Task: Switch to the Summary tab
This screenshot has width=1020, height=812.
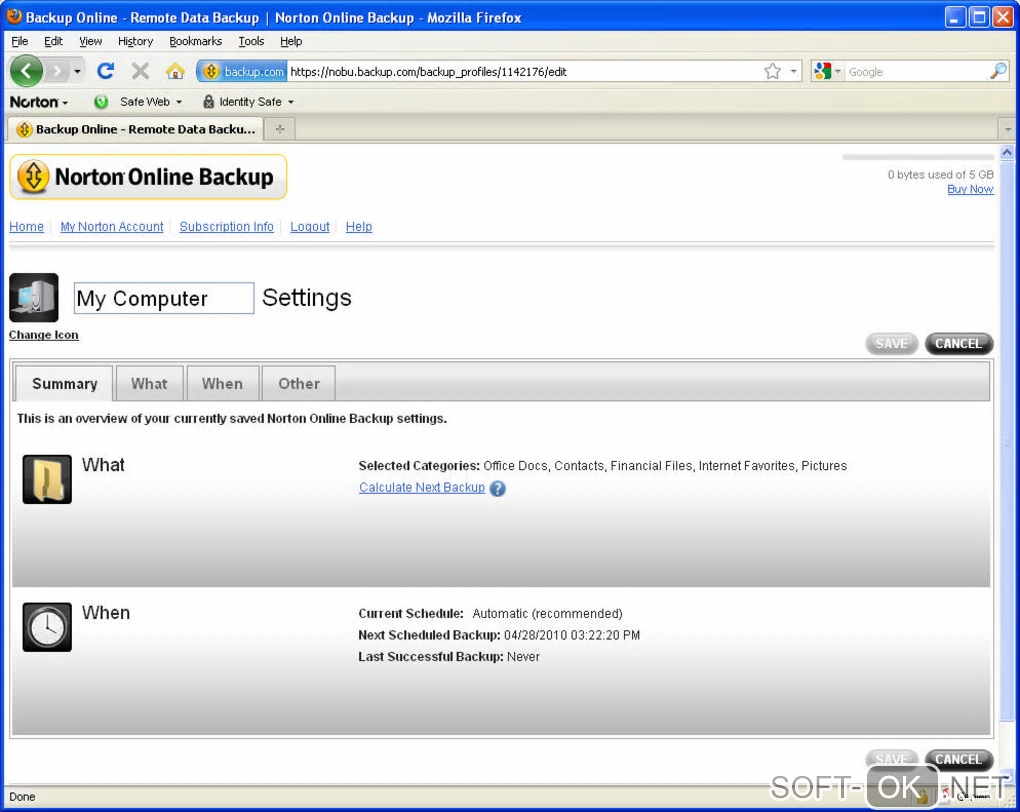Action: tap(64, 384)
